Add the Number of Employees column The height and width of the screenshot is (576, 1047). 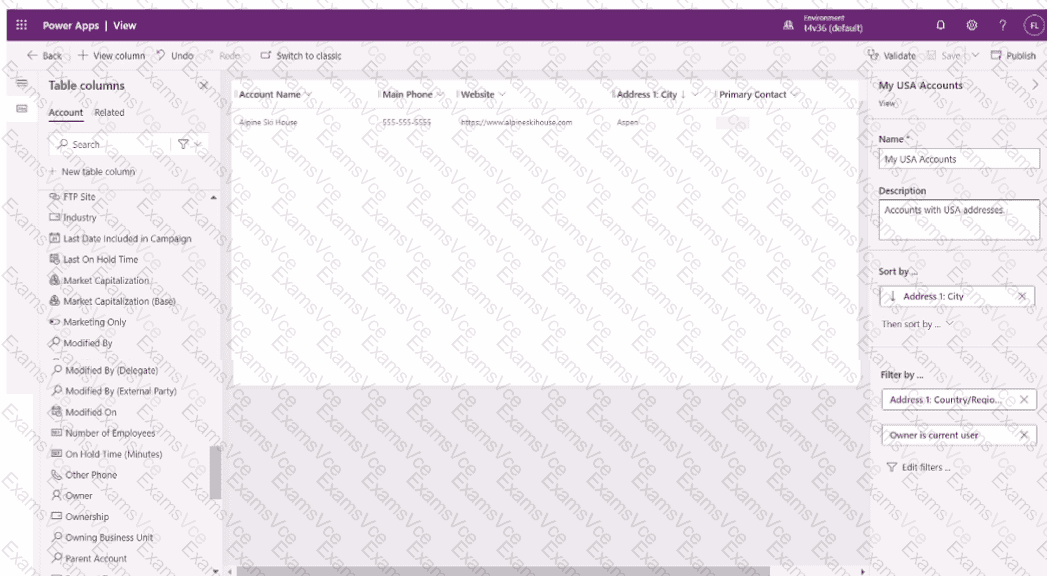[110, 433]
